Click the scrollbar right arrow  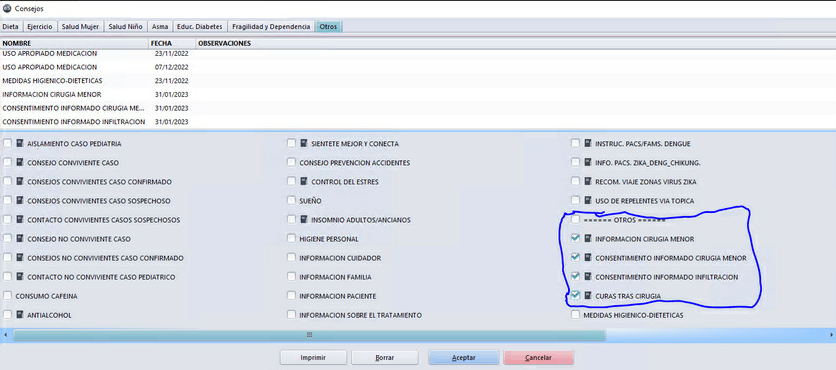[x=831, y=335]
